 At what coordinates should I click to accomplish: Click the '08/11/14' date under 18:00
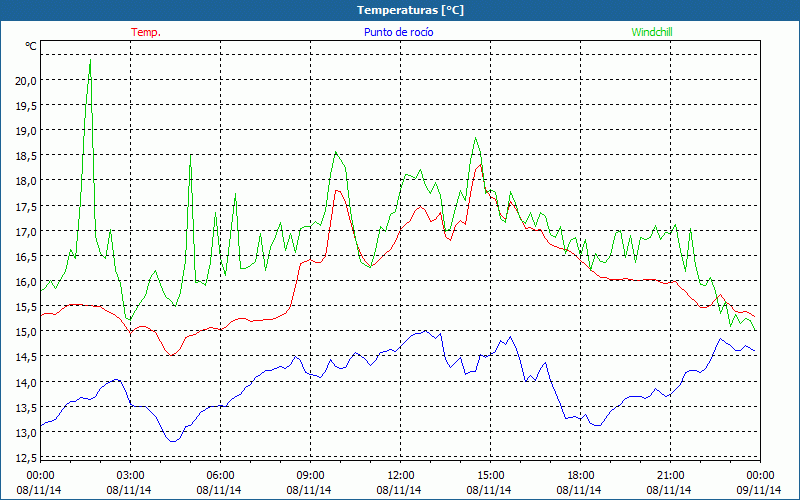(x=579, y=490)
